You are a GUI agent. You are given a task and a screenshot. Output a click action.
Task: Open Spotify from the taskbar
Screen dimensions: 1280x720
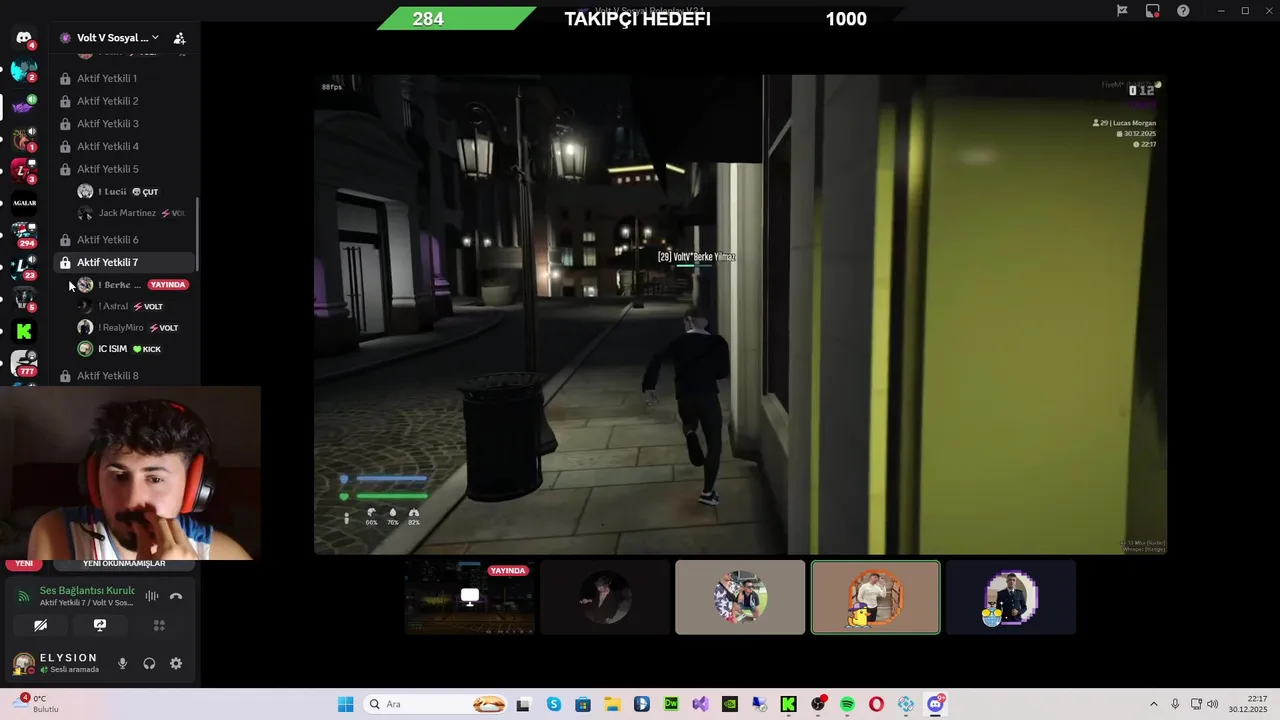click(847, 704)
